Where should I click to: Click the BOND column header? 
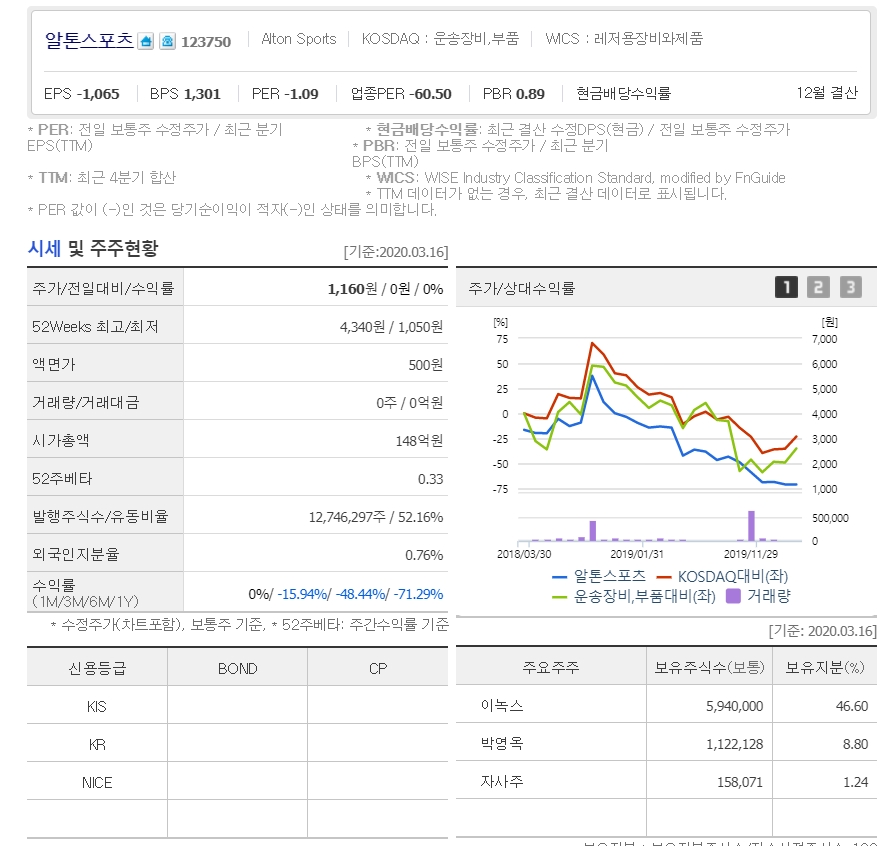(237, 668)
